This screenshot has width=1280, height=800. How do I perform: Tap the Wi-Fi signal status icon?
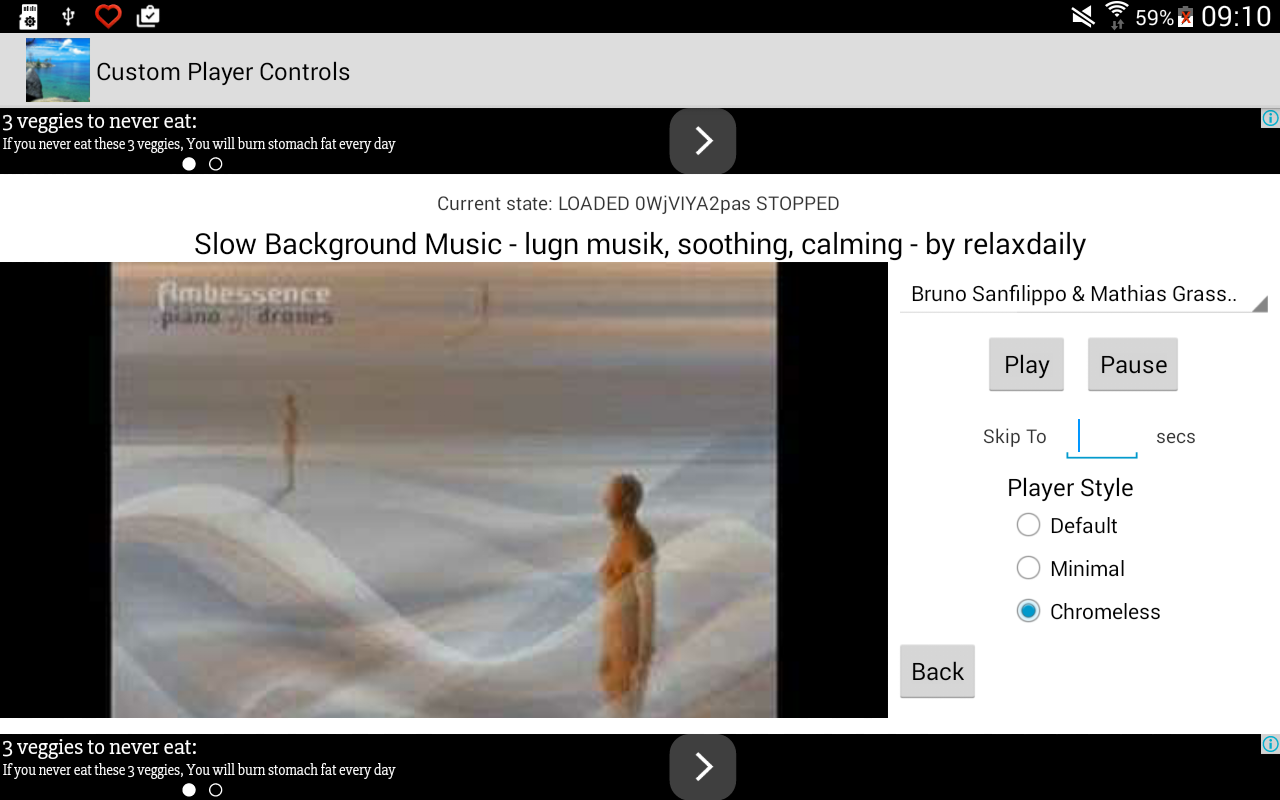(1116, 16)
